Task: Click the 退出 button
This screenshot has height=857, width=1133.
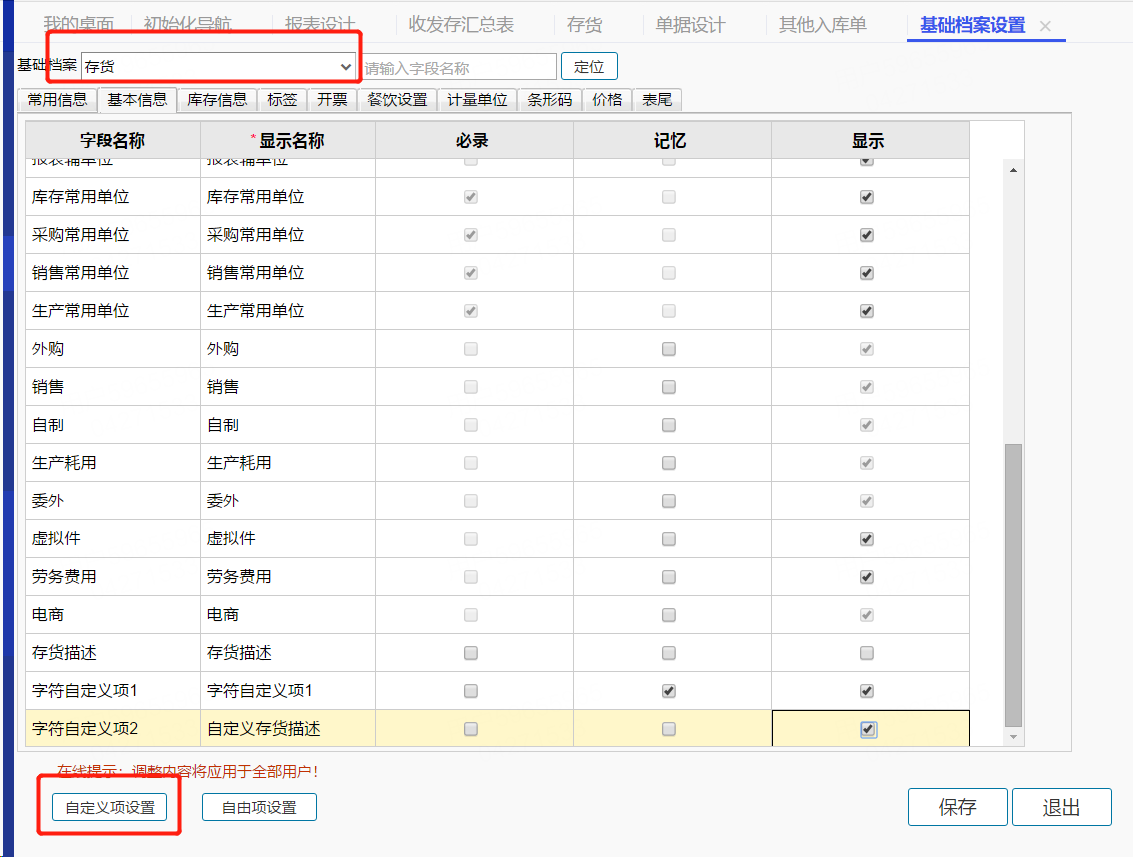Action: (1061, 806)
